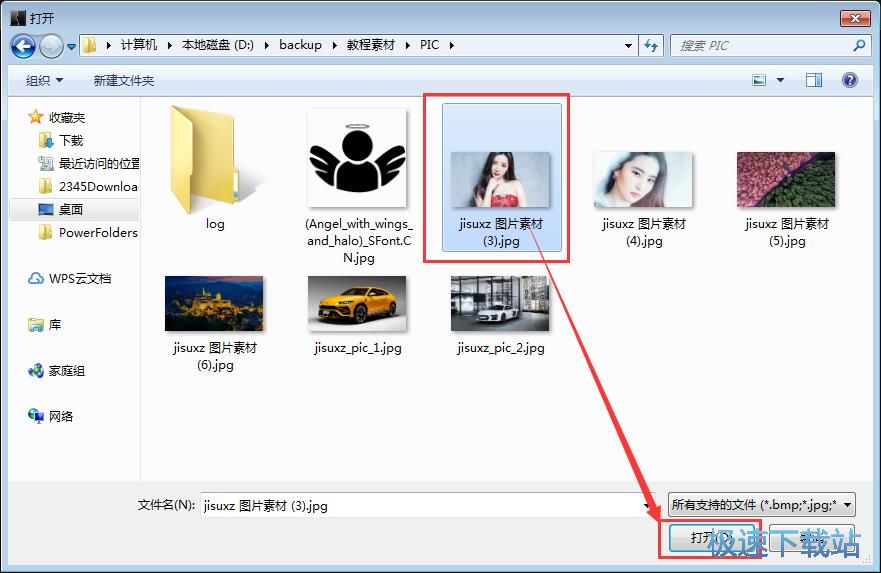Click 新建文件夹 button
Image resolution: width=881 pixels, height=573 pixels.
click(x=124, y=80)
